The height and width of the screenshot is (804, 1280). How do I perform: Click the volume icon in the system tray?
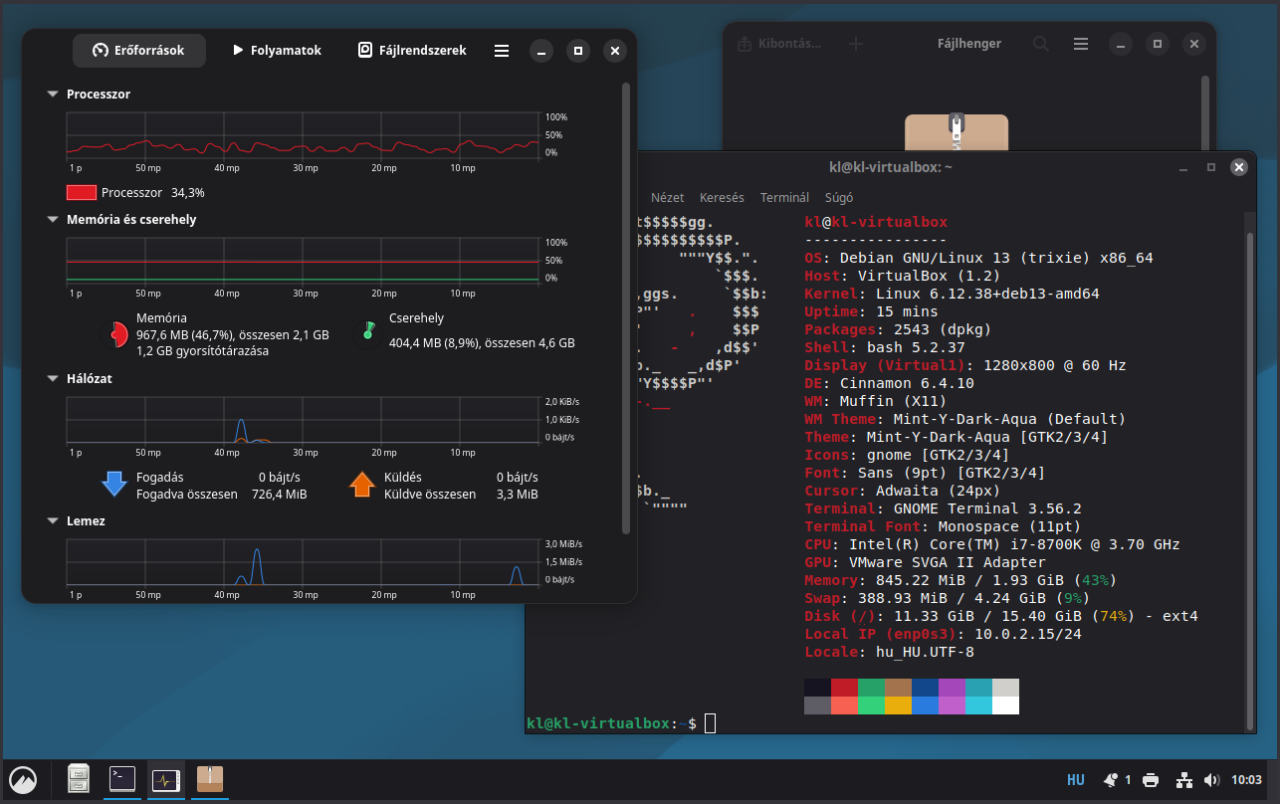pyautogui.click(x=1212, y=780)
